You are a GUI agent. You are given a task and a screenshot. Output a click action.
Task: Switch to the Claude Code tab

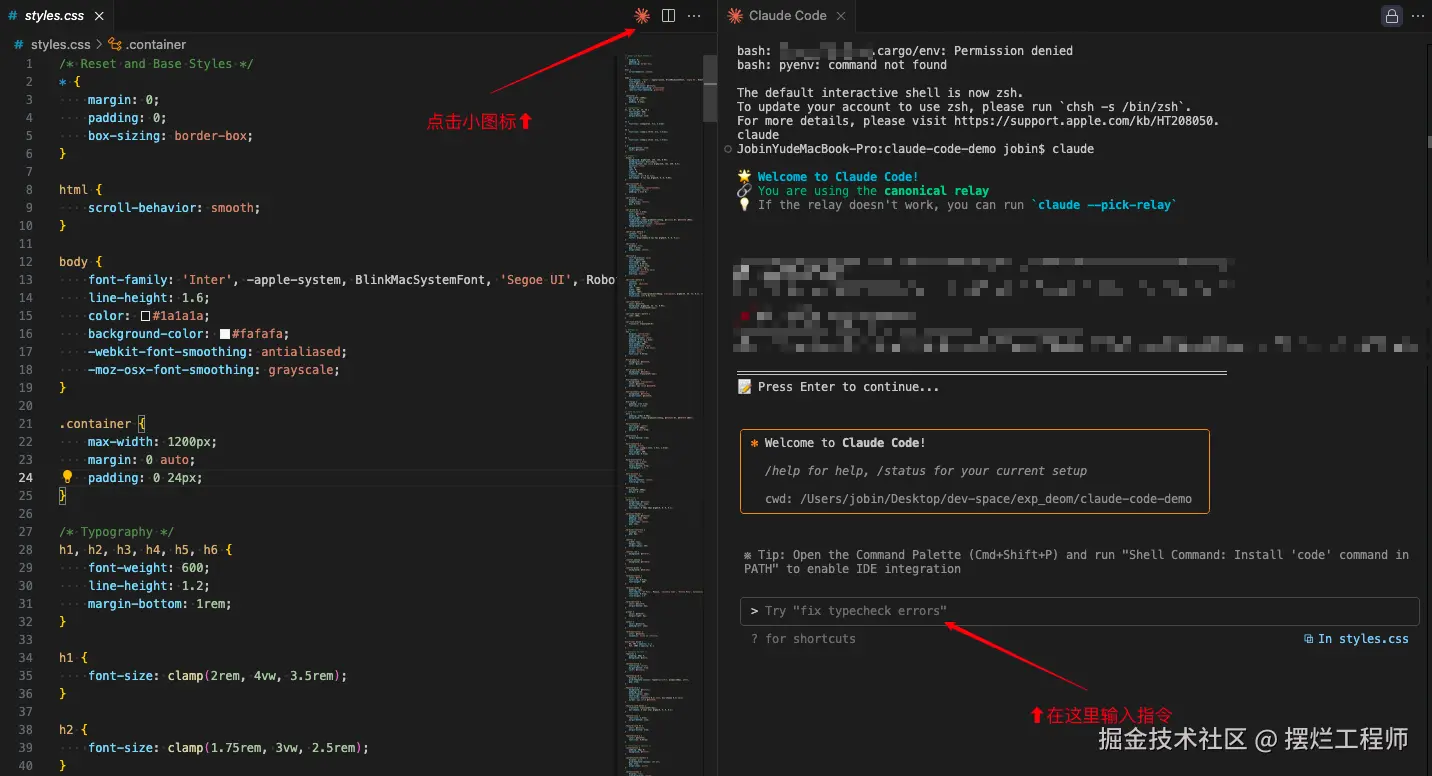(788, 16)
